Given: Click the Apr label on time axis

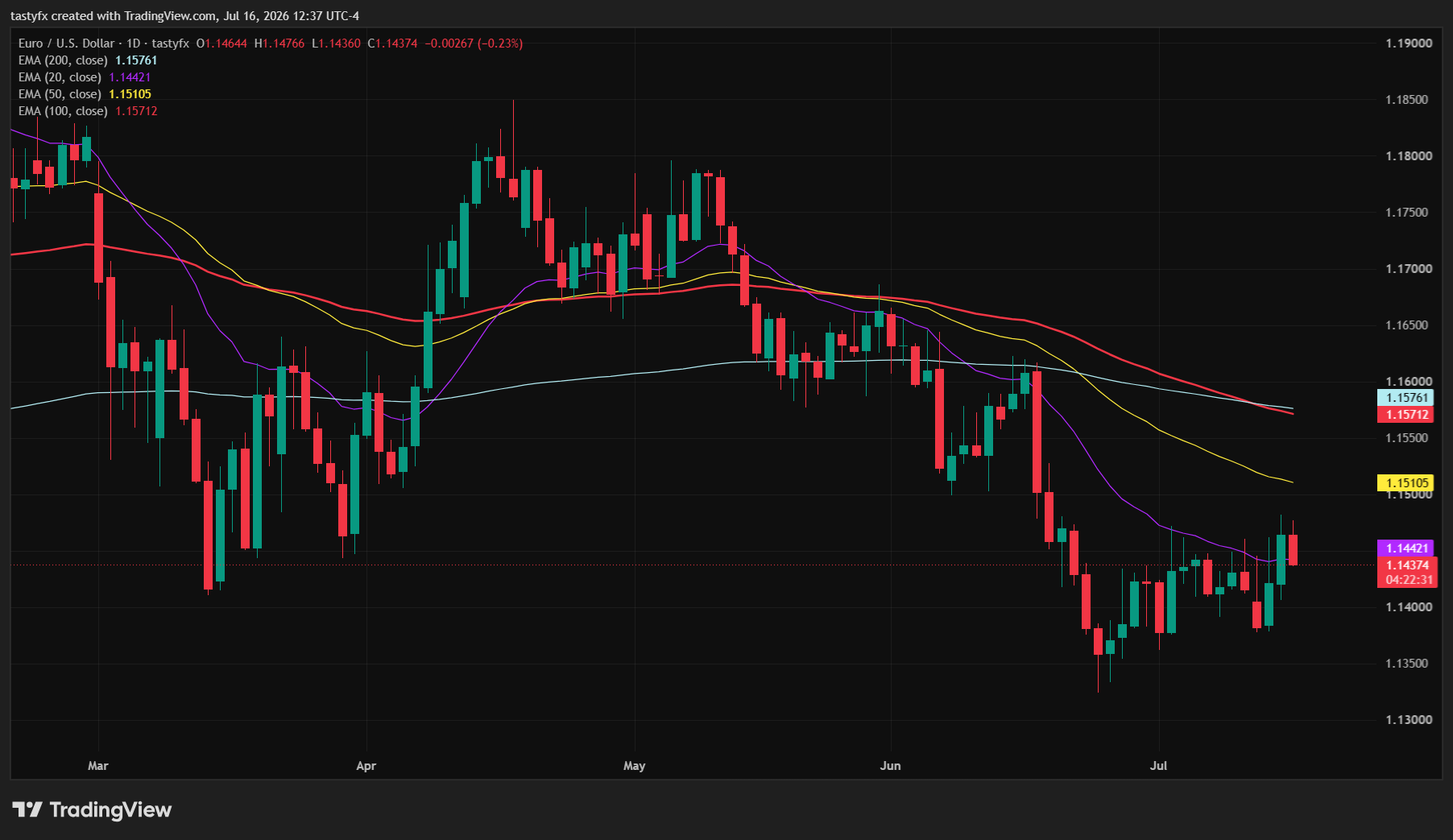Looking at the screenshot, I should pos(366,766).
